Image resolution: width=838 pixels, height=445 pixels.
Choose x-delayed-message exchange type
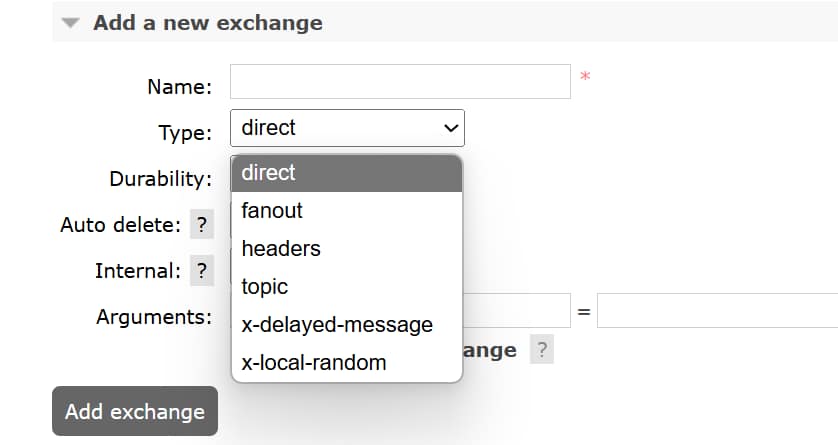tap(346, 325)
